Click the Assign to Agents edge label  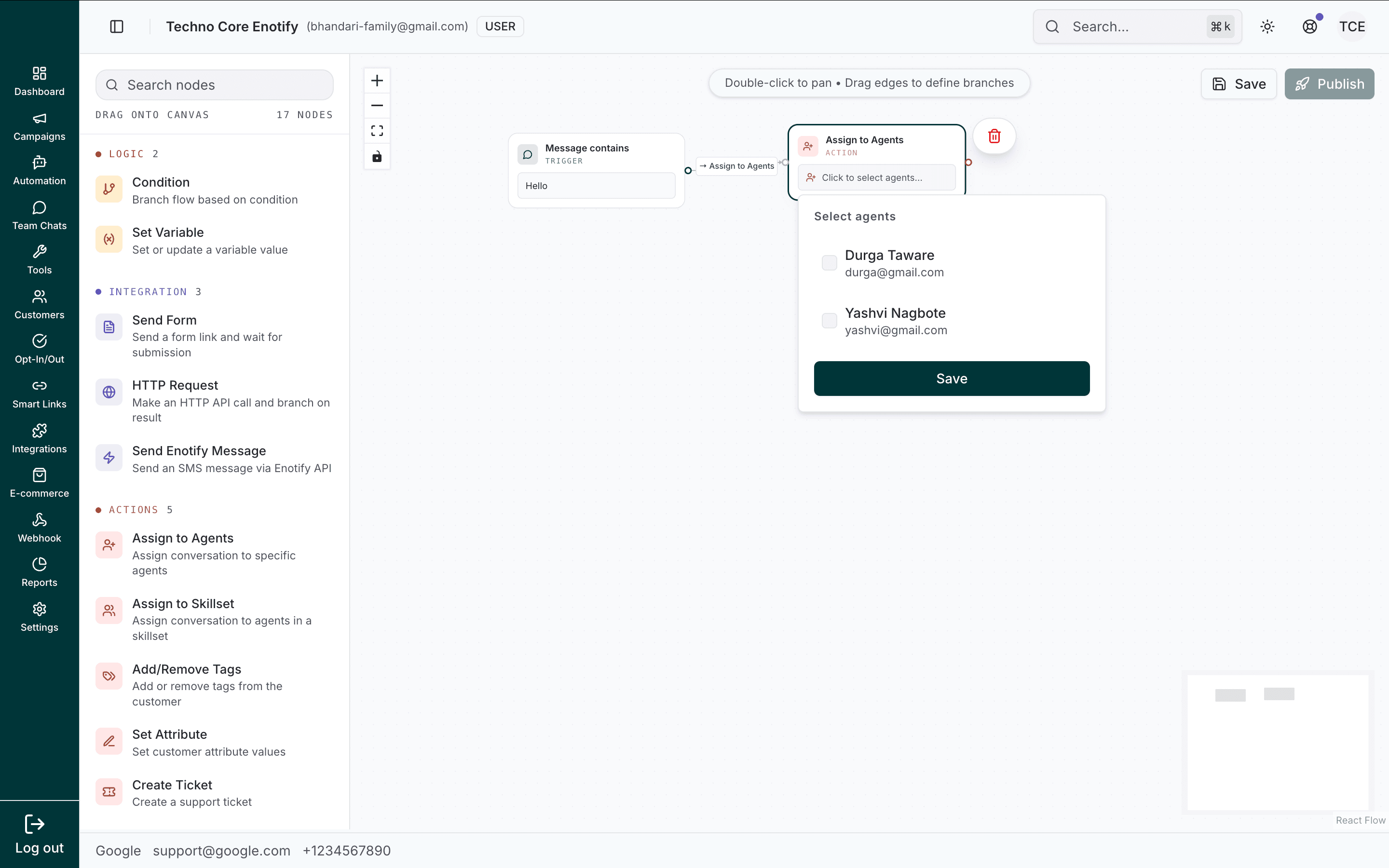pos(737,166)
